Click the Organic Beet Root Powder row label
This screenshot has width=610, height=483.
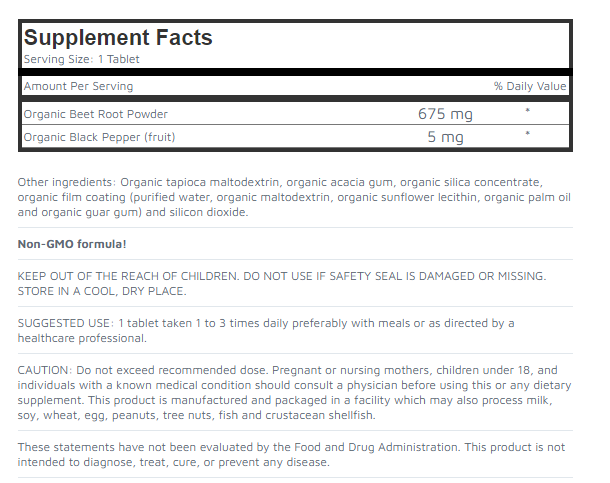[96, 114]
